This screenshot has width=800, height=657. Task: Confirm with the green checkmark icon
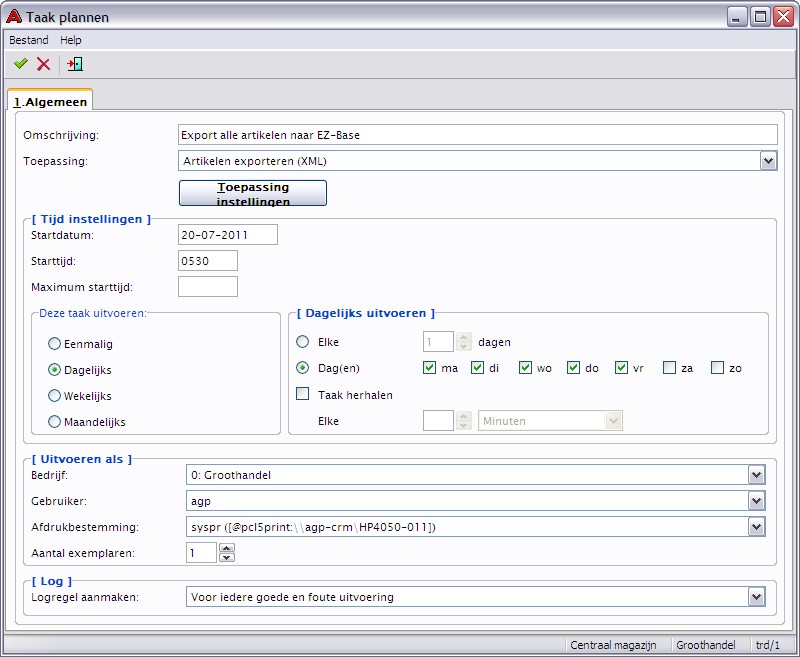pos(21,64)
